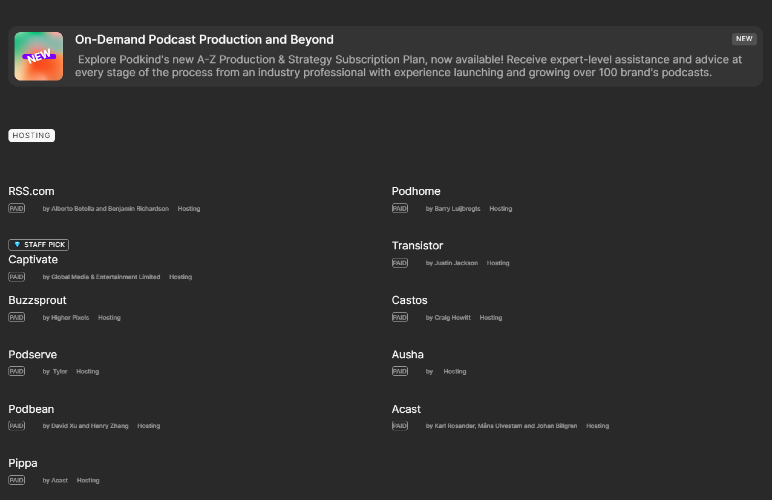
Task: Open the Acast listing
Action: 406,409
